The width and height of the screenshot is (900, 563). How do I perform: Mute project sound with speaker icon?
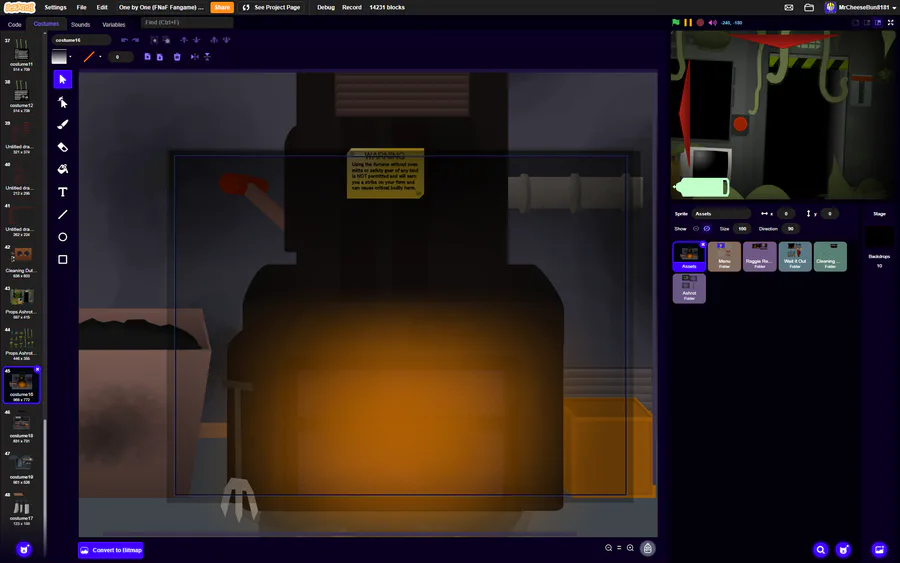tap(712, 22)
